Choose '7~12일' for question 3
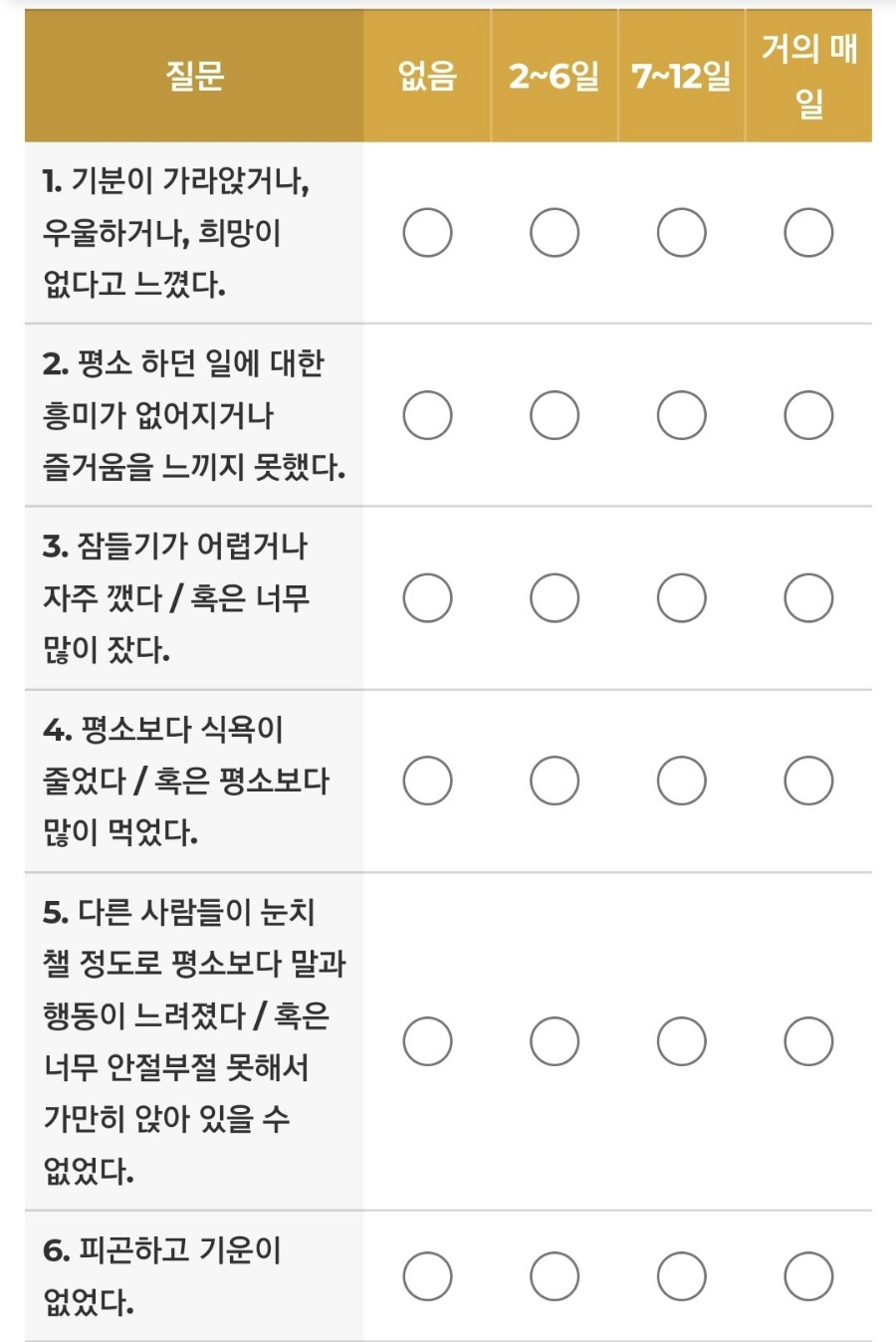 pyautogui.click(x=682, y=597)
